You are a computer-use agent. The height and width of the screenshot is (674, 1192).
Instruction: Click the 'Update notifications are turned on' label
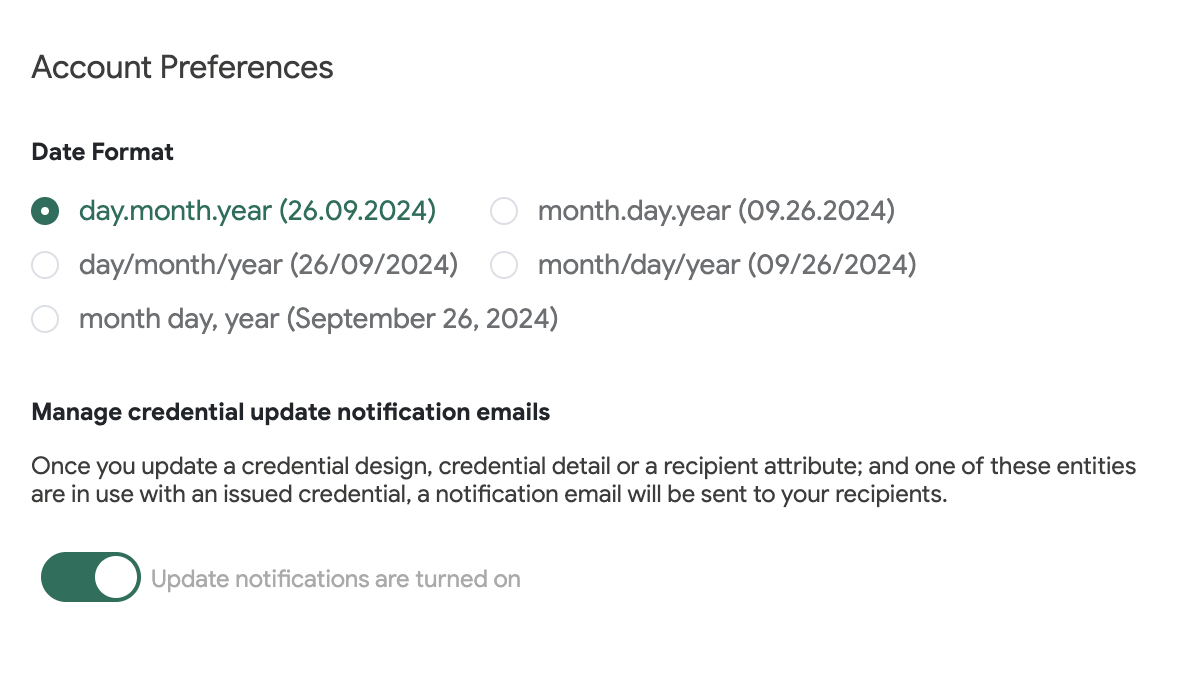pos(335,578)
